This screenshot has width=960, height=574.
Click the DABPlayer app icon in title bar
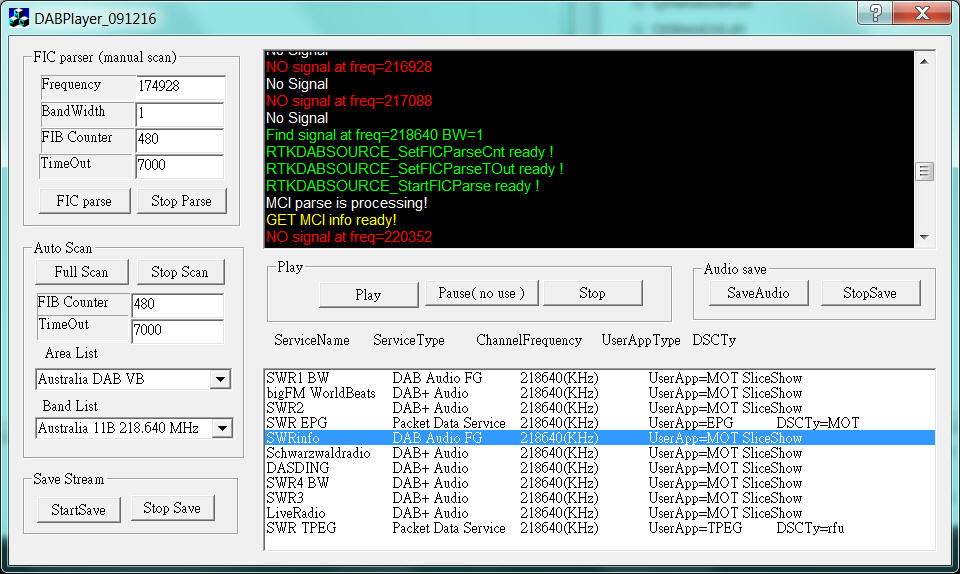[18, 17]
